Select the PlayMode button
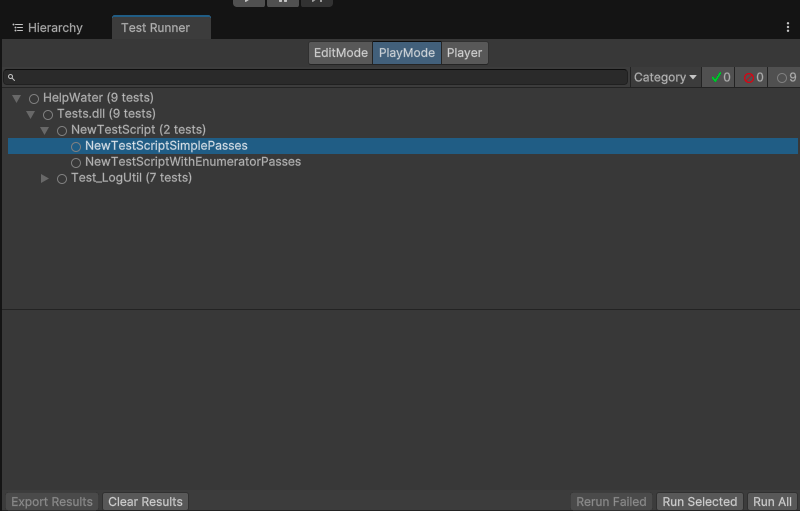This screenshot has height=511, width=800. pyautogui.click(x=407, y=53)
